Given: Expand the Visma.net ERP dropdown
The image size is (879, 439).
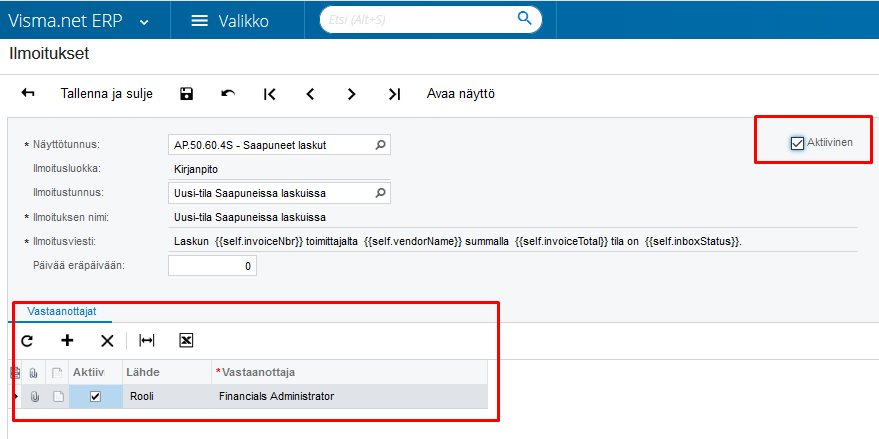Looking at the screenshot, I should 145,21.
